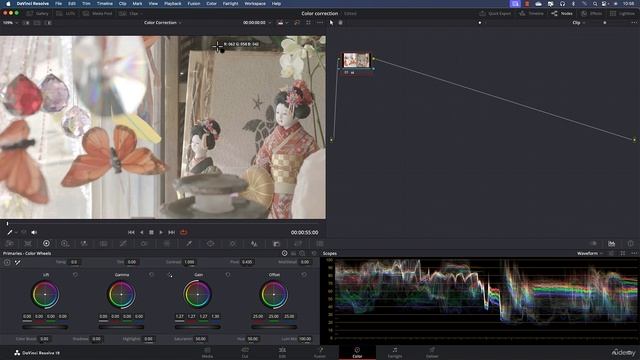Screen dimensions: 640x360
Task: Open the macOS Control Center icon
Action: point(604,4)
